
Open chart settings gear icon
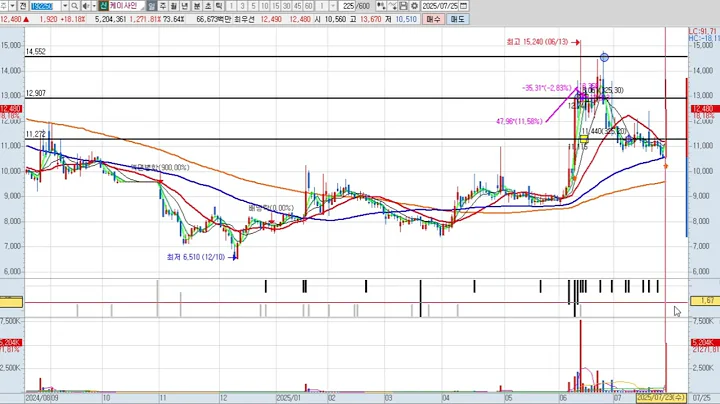point(415,6)
